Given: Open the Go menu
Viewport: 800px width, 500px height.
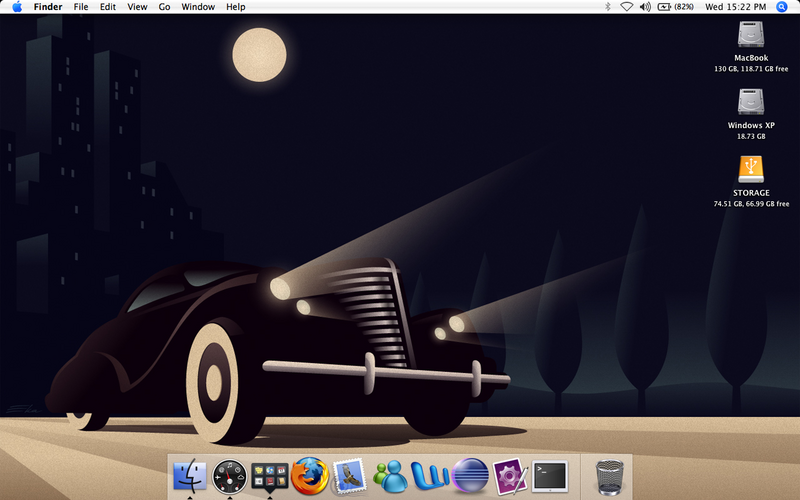Looking at the screenshot, I should point(164,7).
